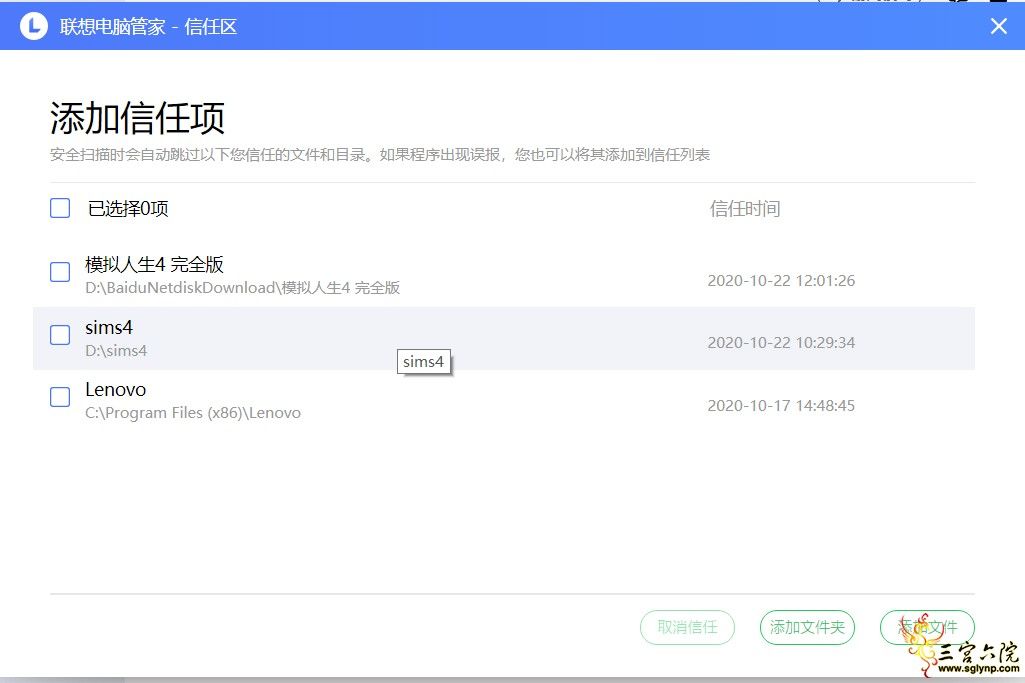Viewport: 1025px width, 683px height.
Task: Click the 添加信任项 heading
Action: pyautogui.click(x=137, y=118)
